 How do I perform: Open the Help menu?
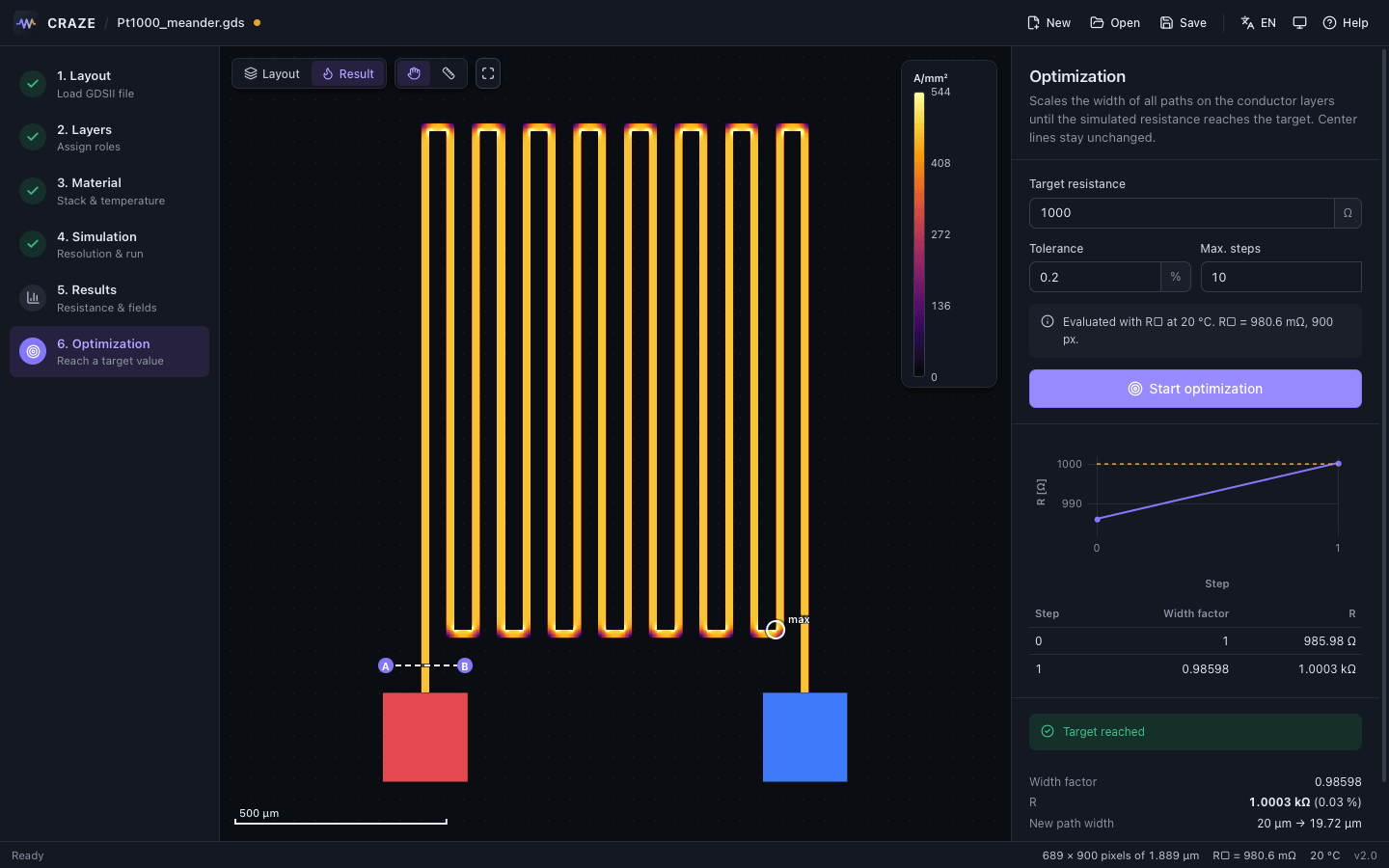(1345, 22)
